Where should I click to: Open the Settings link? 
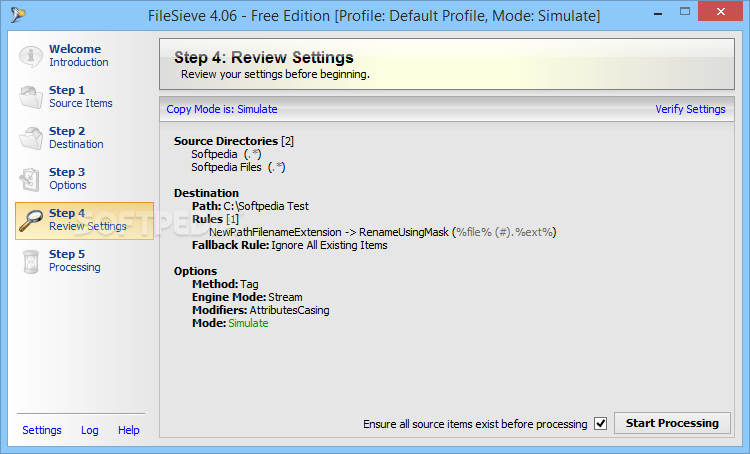tap(42, 430)
